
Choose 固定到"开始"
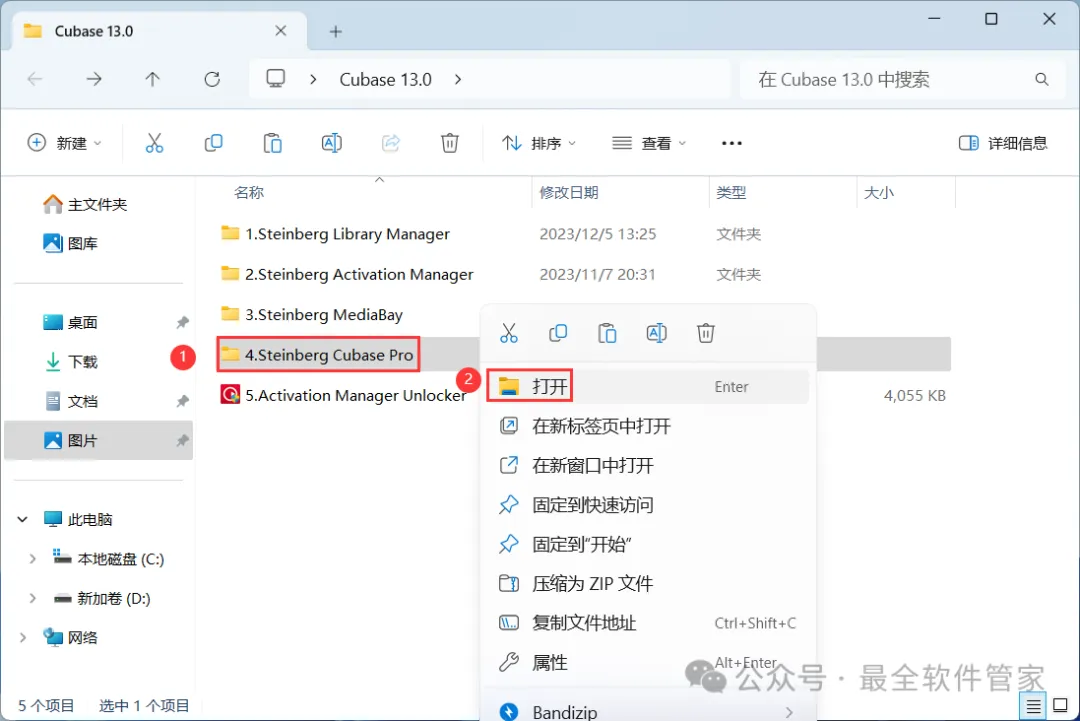coord(648,545)
